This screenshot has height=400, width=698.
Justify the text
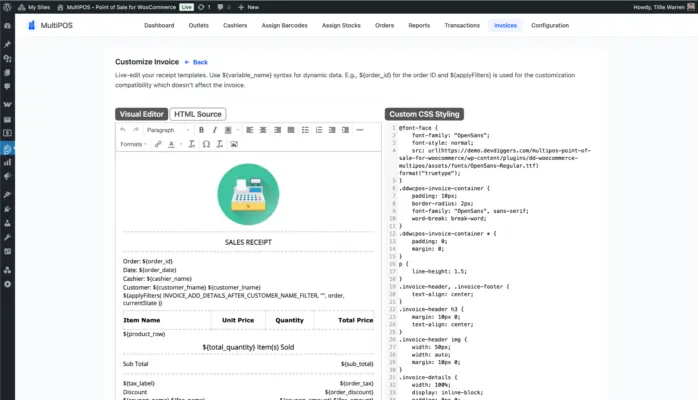pyautogui.click(x=291, y=130)
